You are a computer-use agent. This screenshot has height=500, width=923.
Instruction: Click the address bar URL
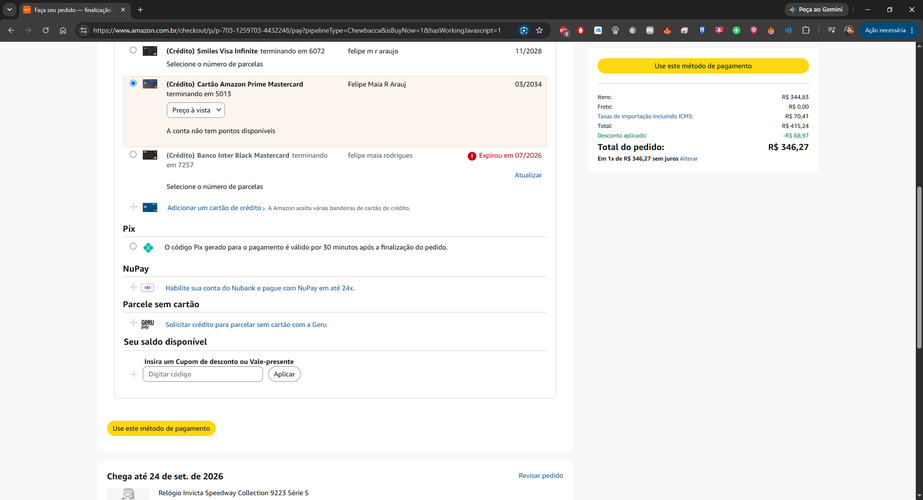point(297,30)
